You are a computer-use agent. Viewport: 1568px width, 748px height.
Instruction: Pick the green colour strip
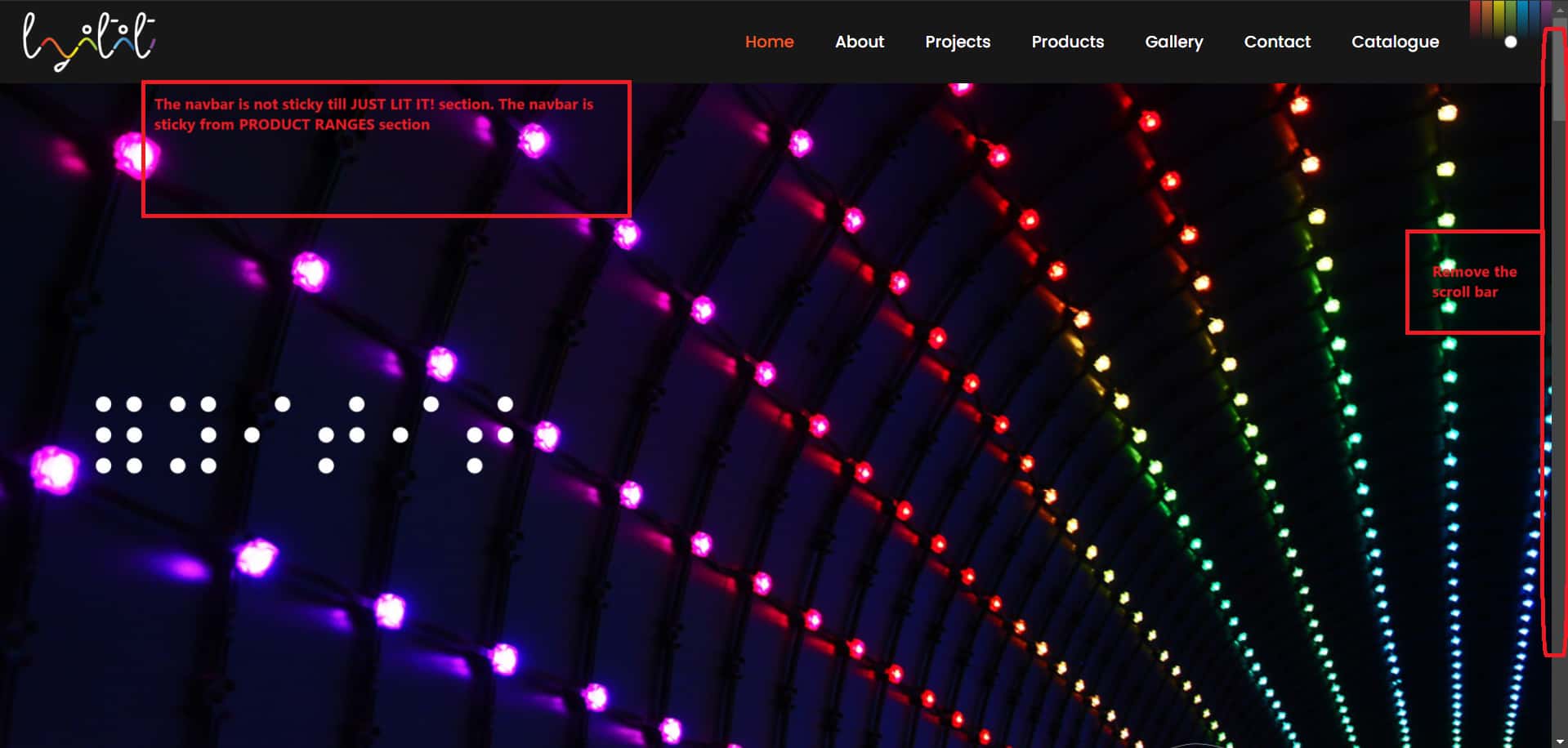tap(1511, 16)
